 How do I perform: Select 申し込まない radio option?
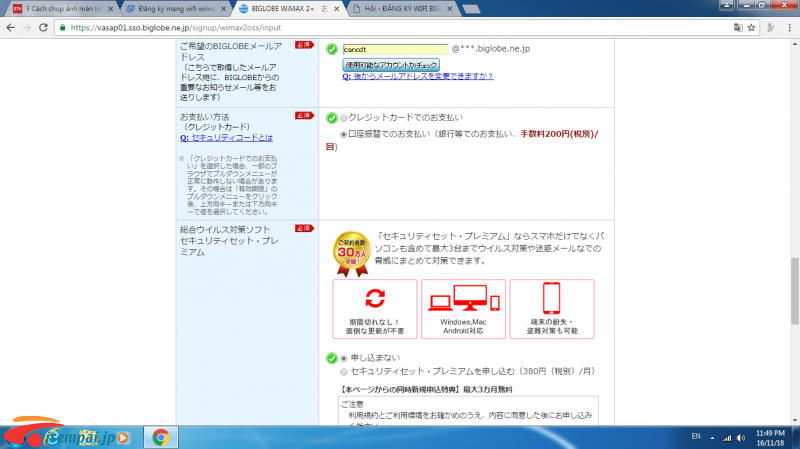pos(344,358)
